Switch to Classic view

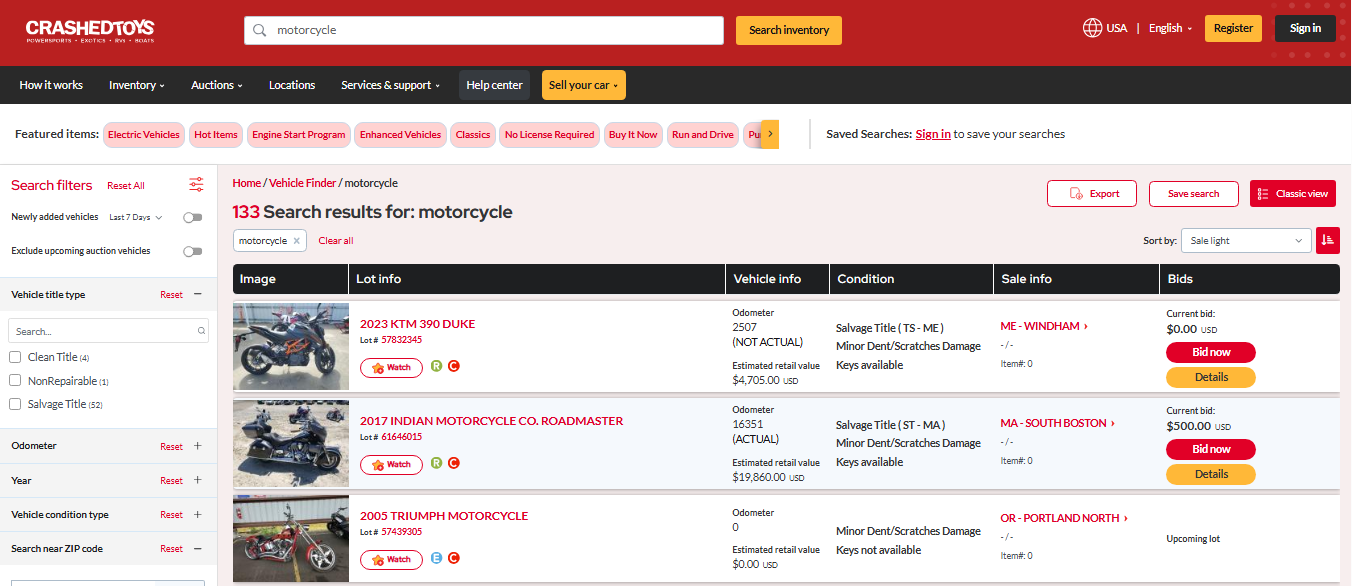(x=1293, y=194)
